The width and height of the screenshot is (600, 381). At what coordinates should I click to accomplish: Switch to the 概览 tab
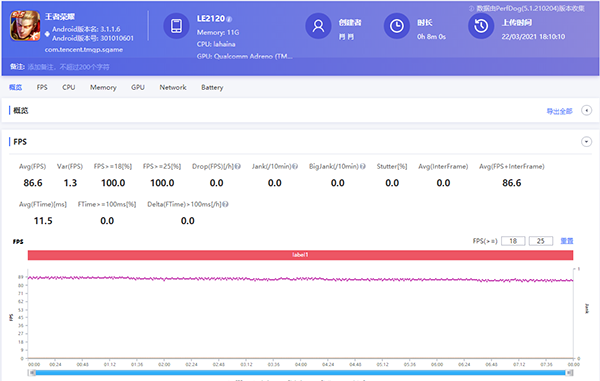(15, 87)
